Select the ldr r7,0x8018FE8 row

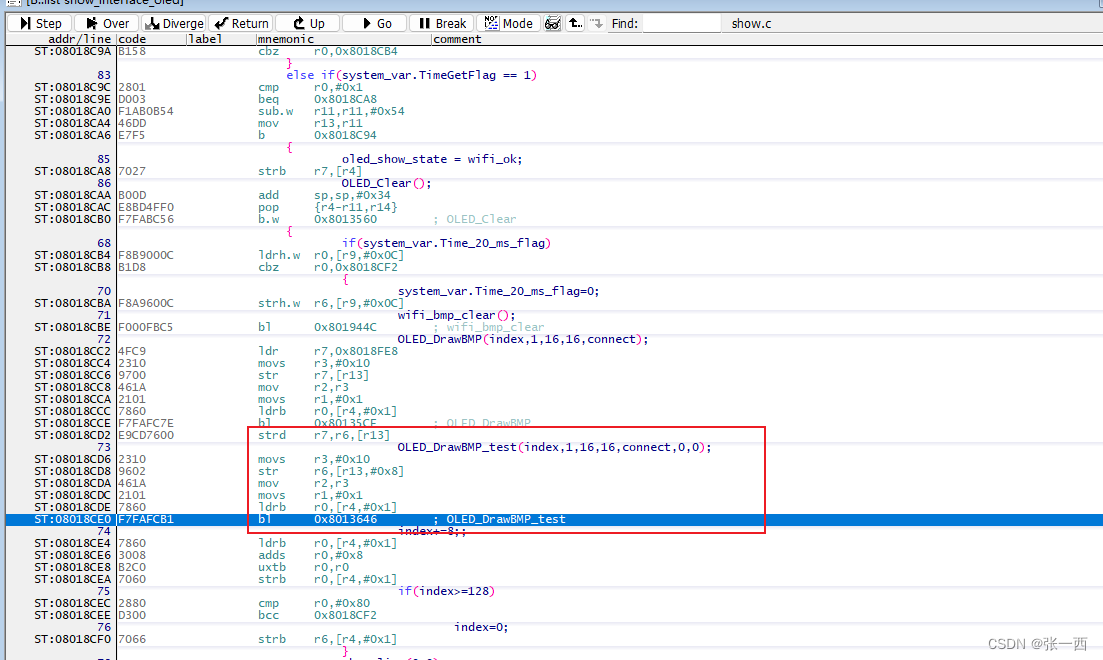(x=554, y=350)
